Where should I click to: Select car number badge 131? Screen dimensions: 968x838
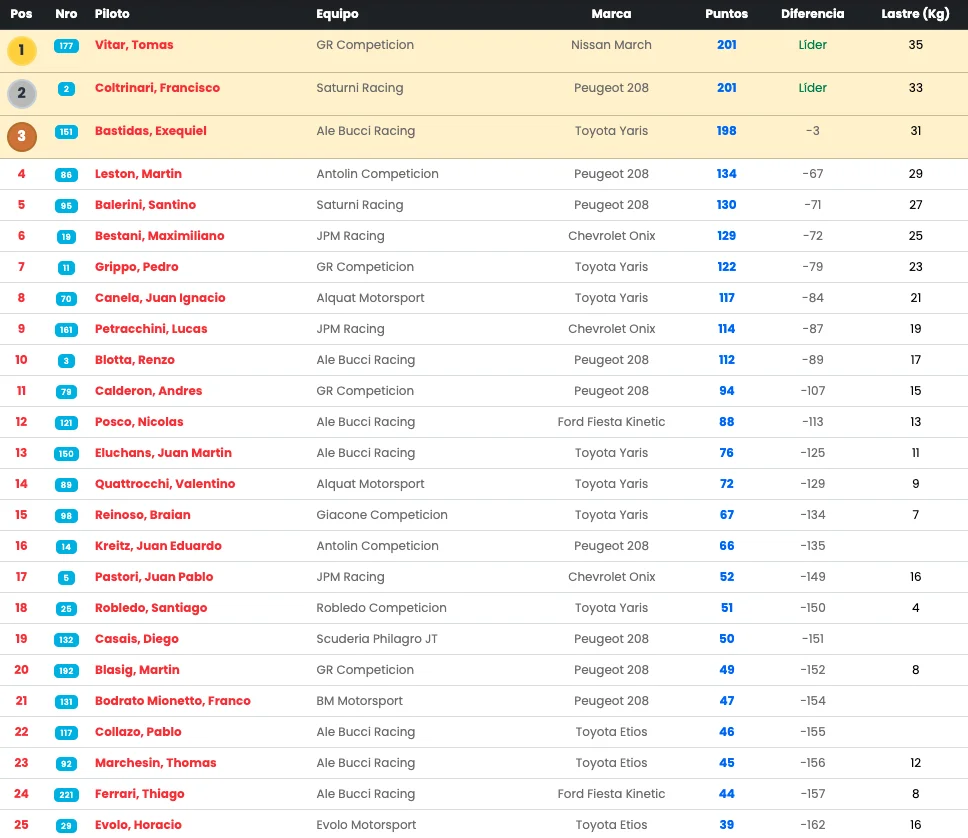66,702
